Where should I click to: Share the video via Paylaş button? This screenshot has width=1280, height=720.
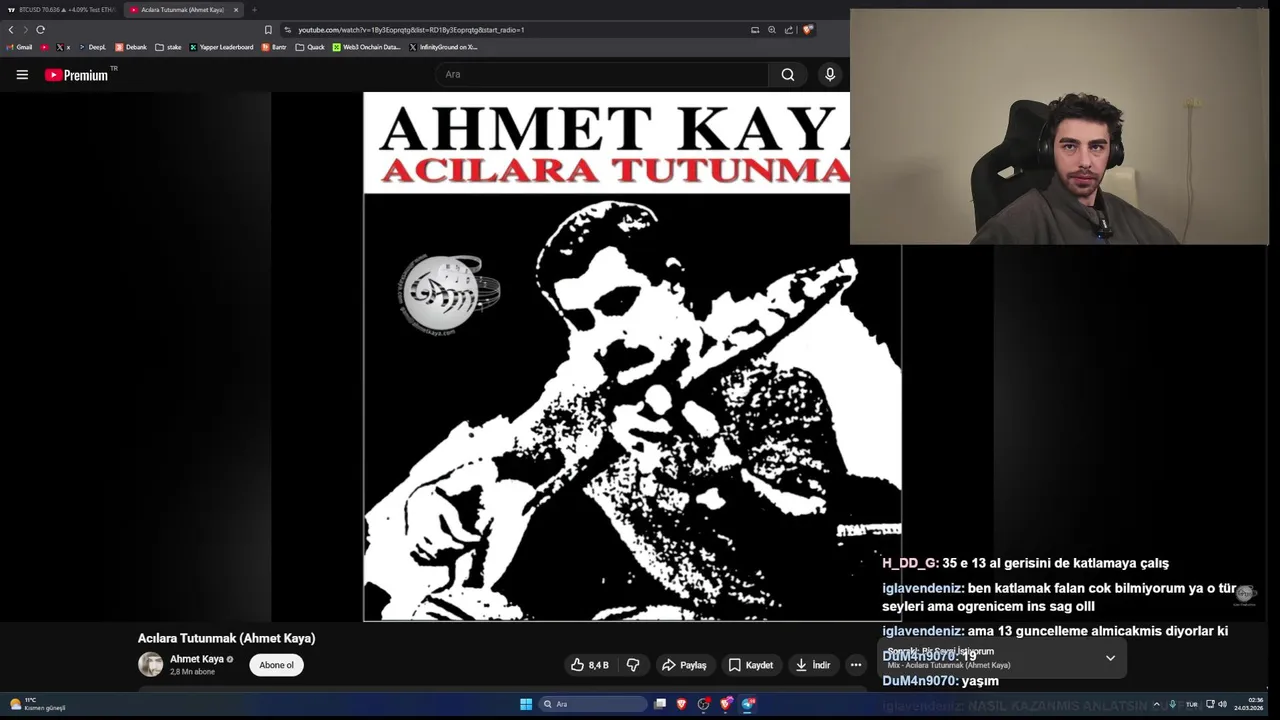point(684,665)
